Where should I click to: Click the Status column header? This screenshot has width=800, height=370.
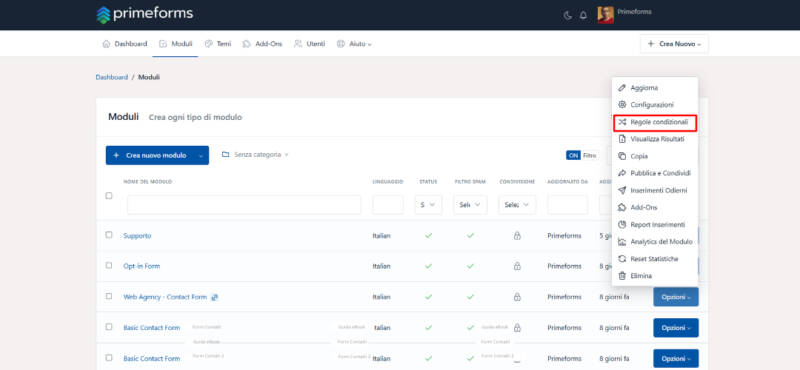click(x=429, y=182)
